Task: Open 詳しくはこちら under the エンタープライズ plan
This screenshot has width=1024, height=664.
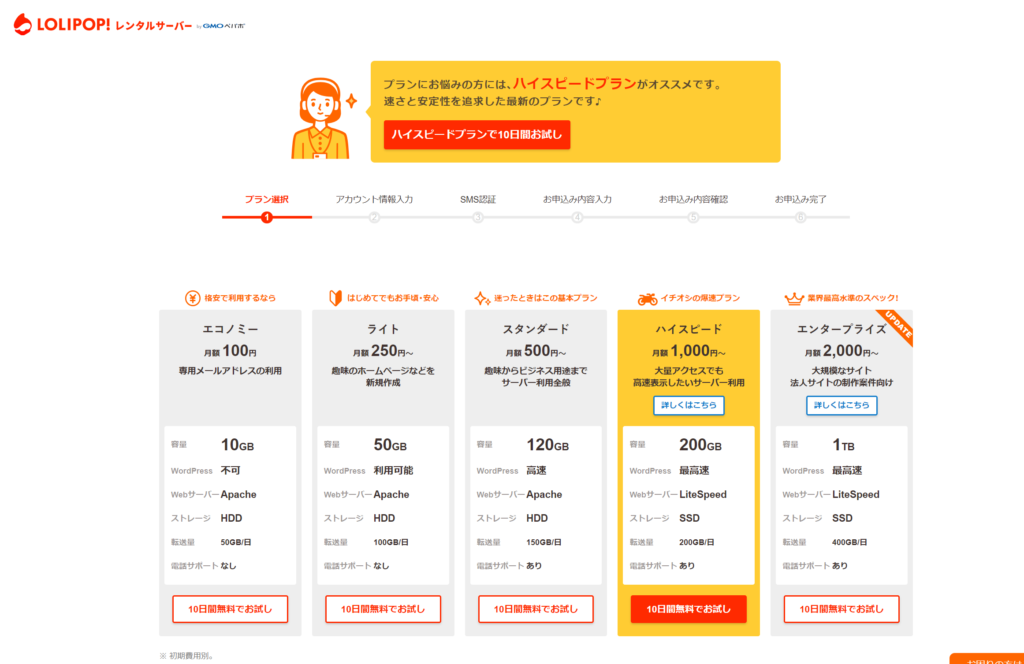Action: point(842,405)
